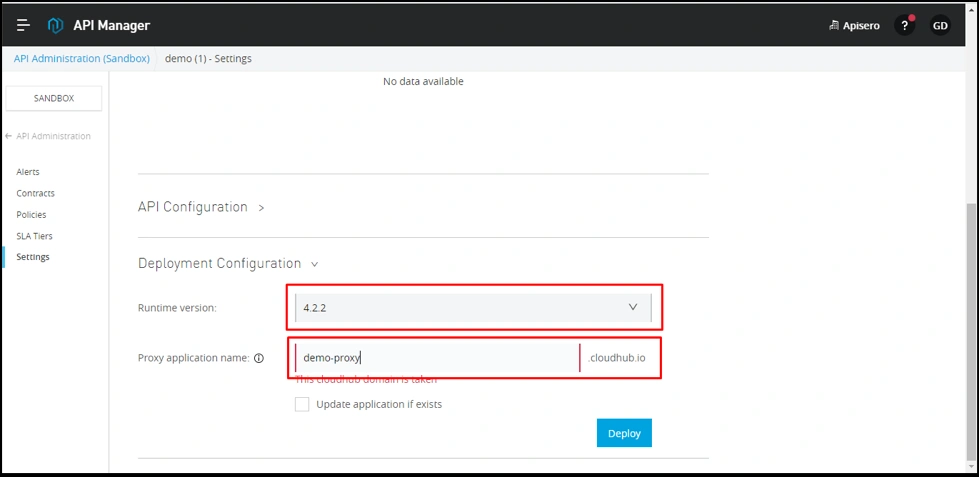This screenshot has width=979, height=477.
Task: Click info icon beside Proxy application name
Action: tap(259, 358)
